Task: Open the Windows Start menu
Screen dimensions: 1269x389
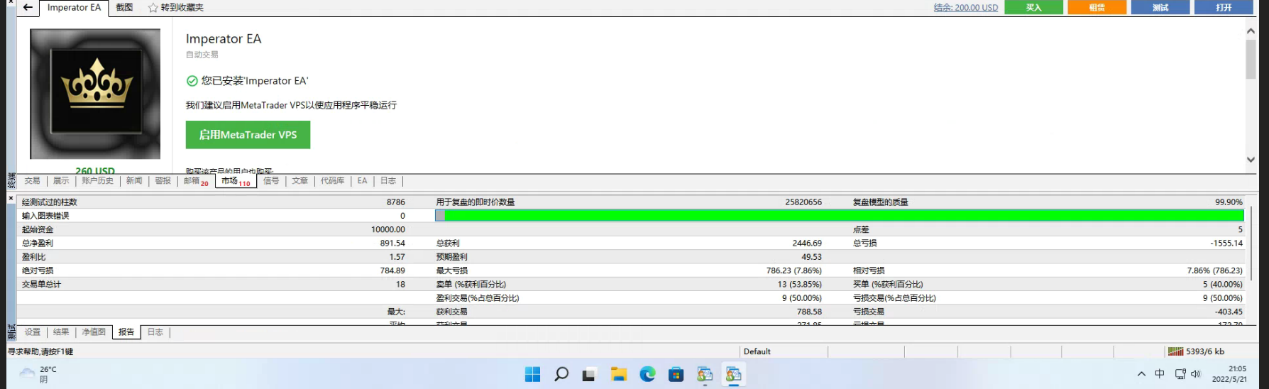Action: [532, 374]
